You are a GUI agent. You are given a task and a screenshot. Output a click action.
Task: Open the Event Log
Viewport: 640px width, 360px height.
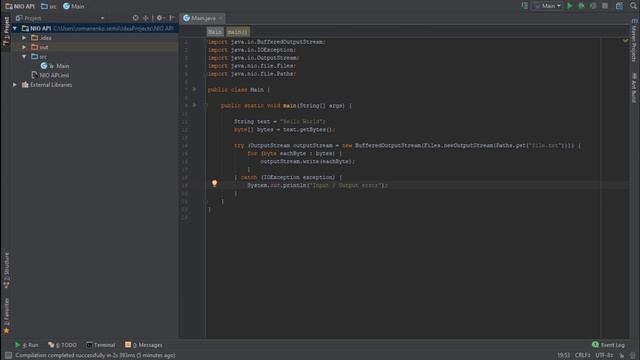point(608,345)
